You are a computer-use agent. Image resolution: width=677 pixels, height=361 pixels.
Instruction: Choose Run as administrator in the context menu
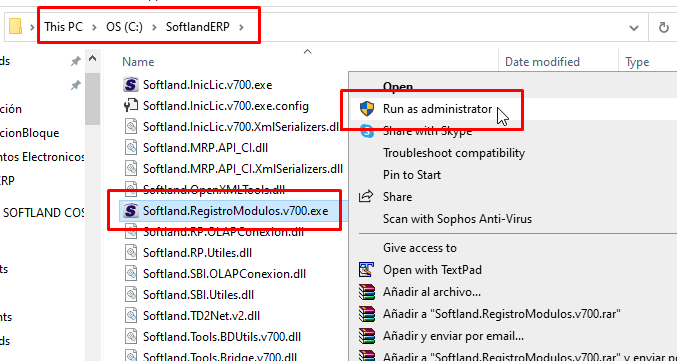click(437, 109)
